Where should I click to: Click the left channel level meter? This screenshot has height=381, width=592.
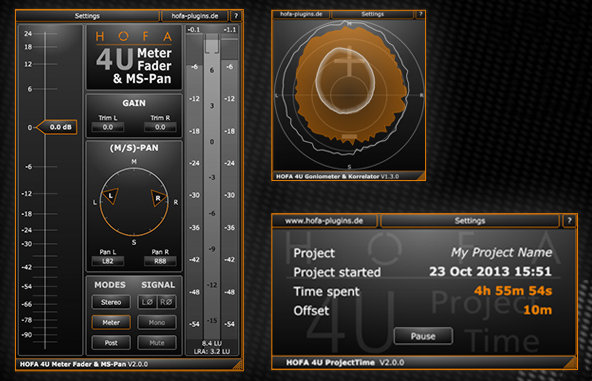click(x=194, y=187)
